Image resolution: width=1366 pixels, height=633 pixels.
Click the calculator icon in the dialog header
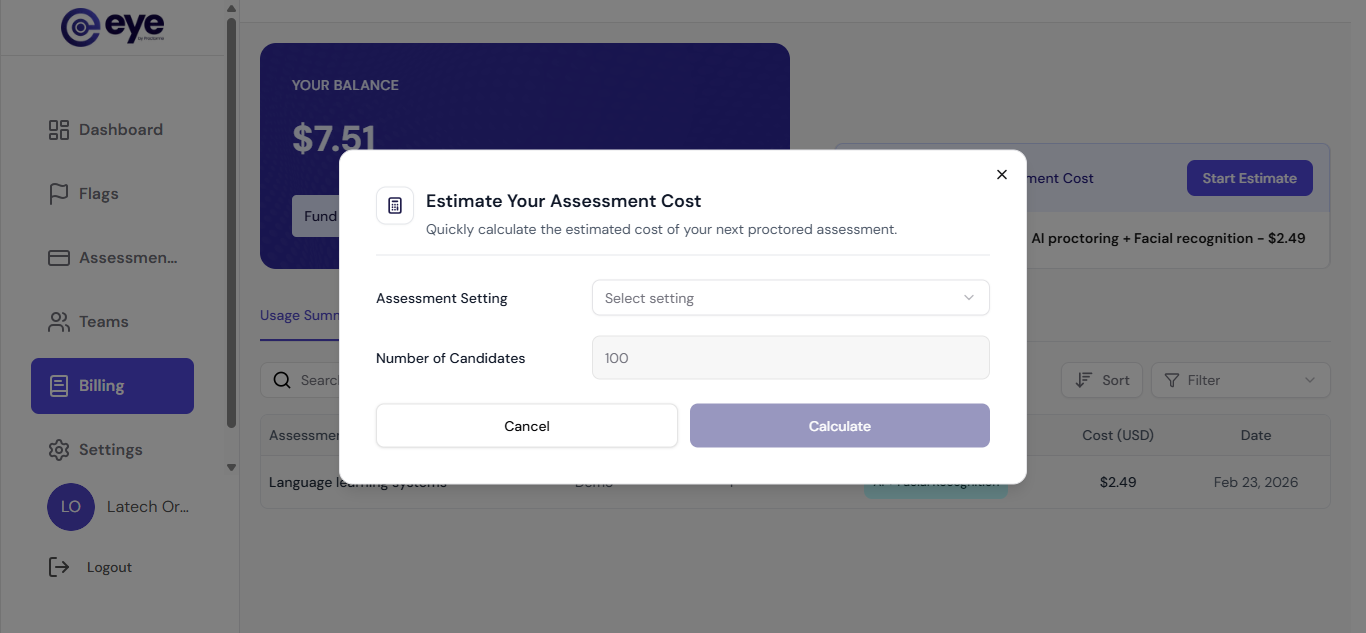(395, 206)
